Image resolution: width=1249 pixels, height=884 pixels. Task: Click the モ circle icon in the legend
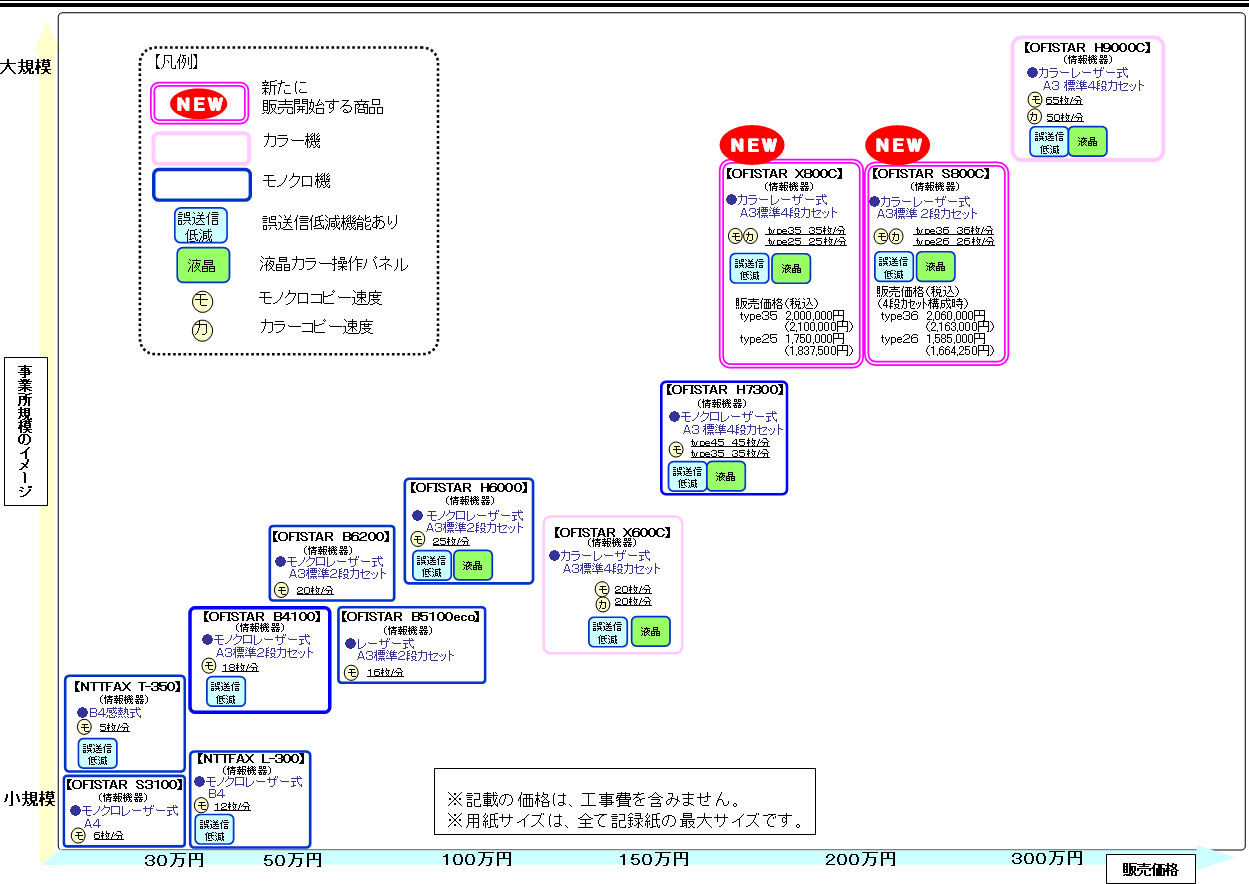pos(202,300)
